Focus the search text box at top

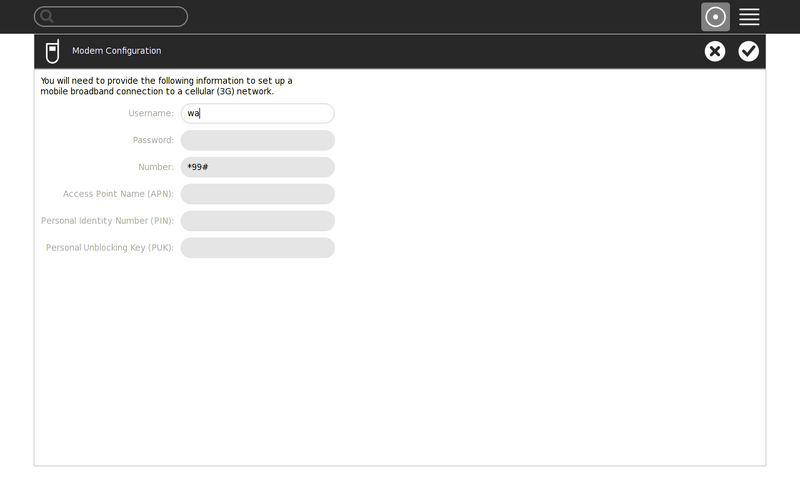pos(118,17)
